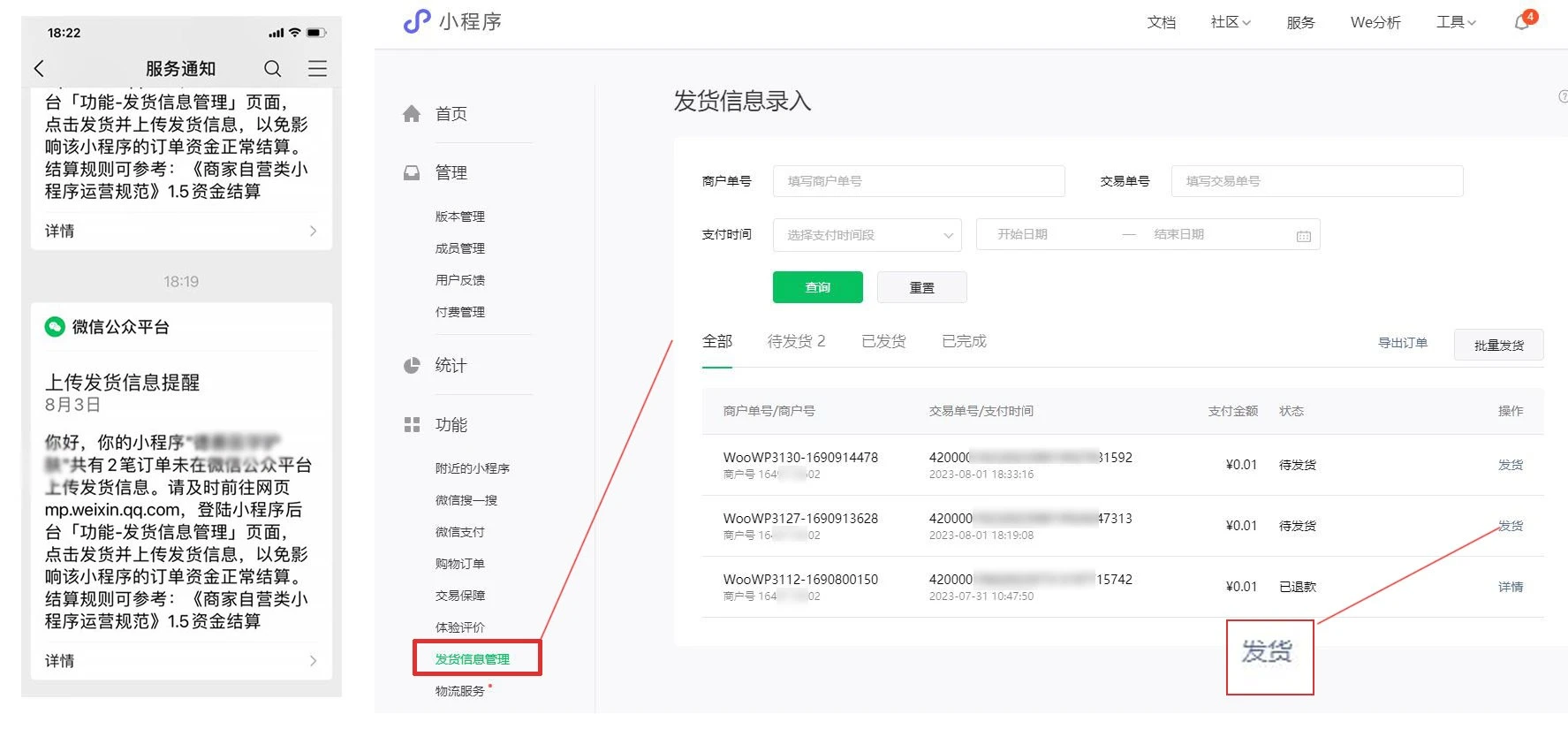Click the pie chart icon beside 统计
Image resolution: width=1568 pixels, height=737 pixels.
[412, 365]
